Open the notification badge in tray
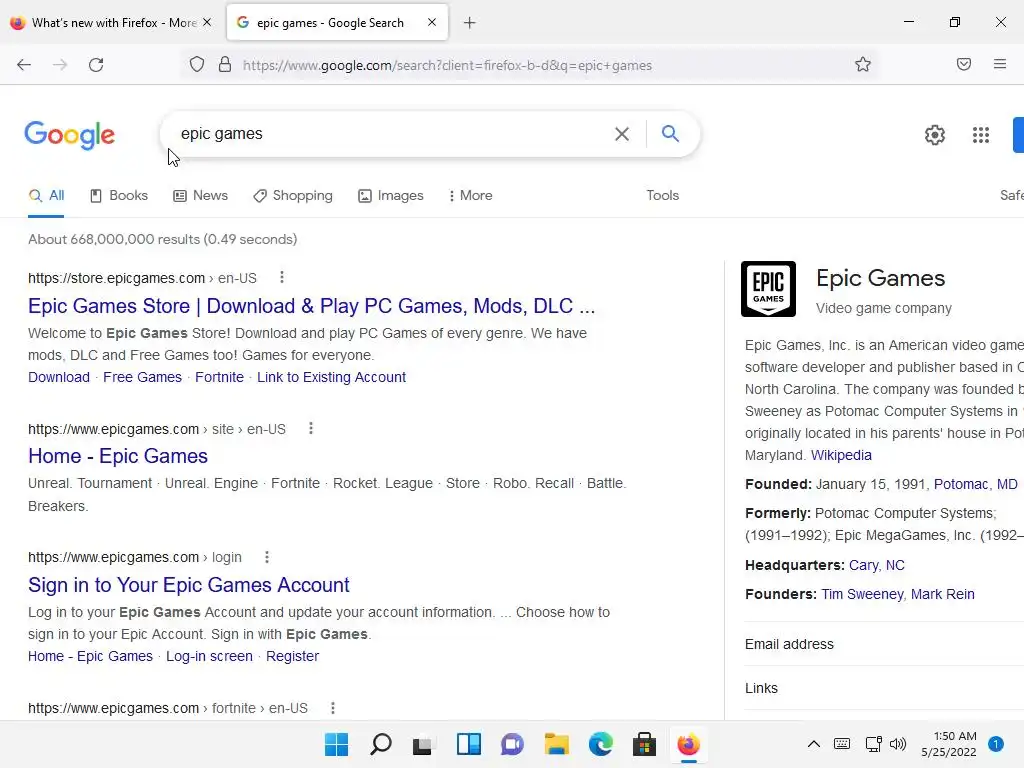Image resolution: width=1024 pixels, height=768 pixels. tap(995, 744)
